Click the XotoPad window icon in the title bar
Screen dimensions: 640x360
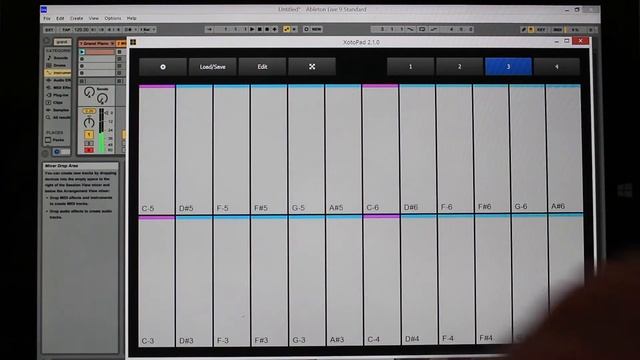point(133,42)
